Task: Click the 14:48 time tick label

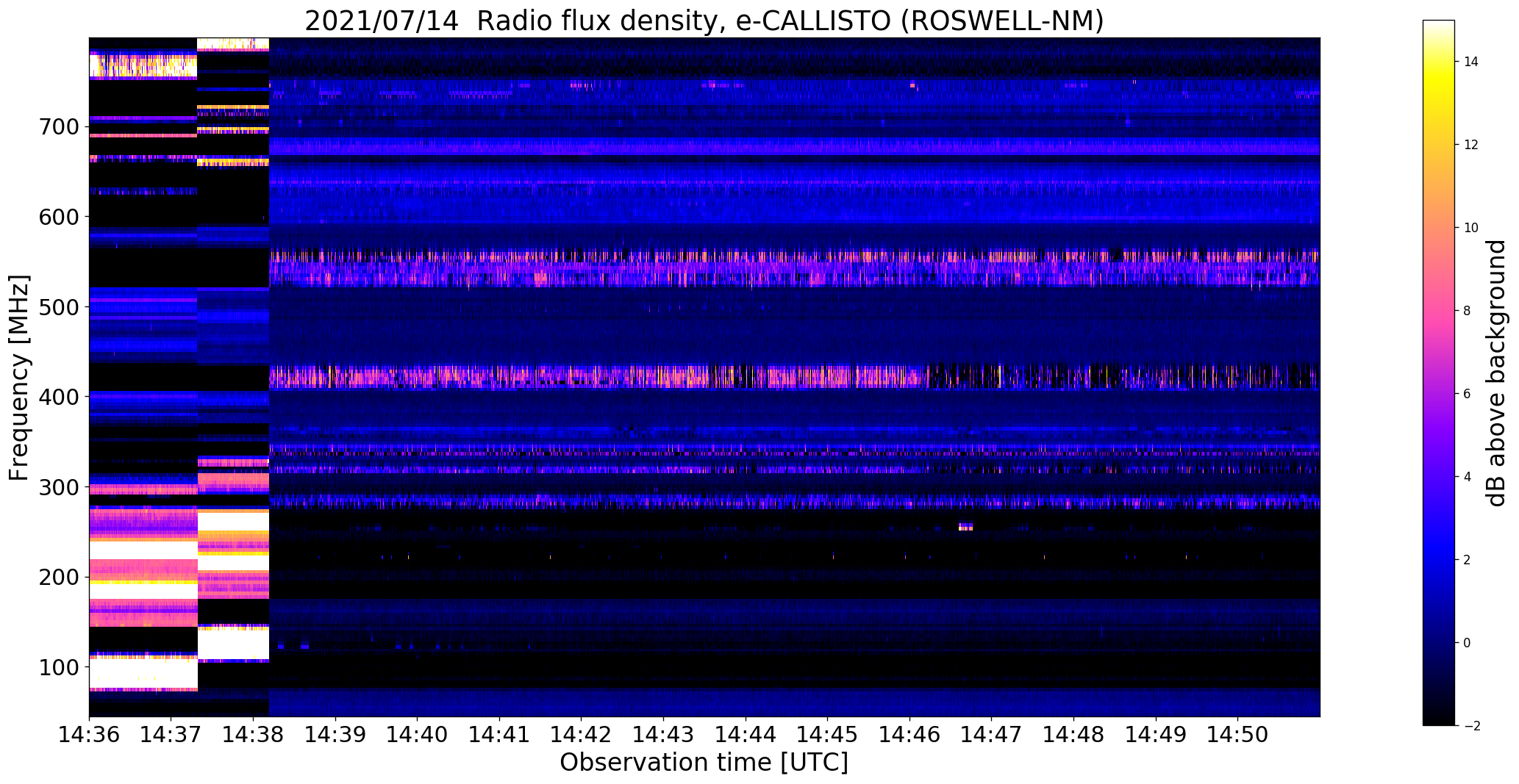Action: (1074, 734)
